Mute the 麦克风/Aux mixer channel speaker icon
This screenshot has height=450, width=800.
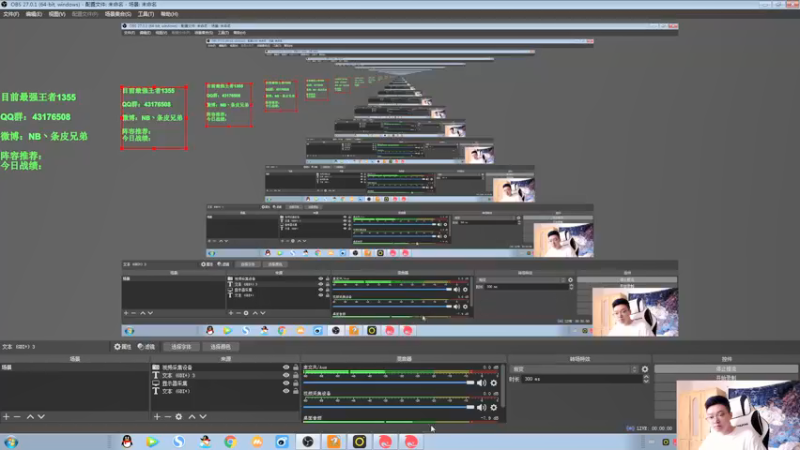pos(481,383)
